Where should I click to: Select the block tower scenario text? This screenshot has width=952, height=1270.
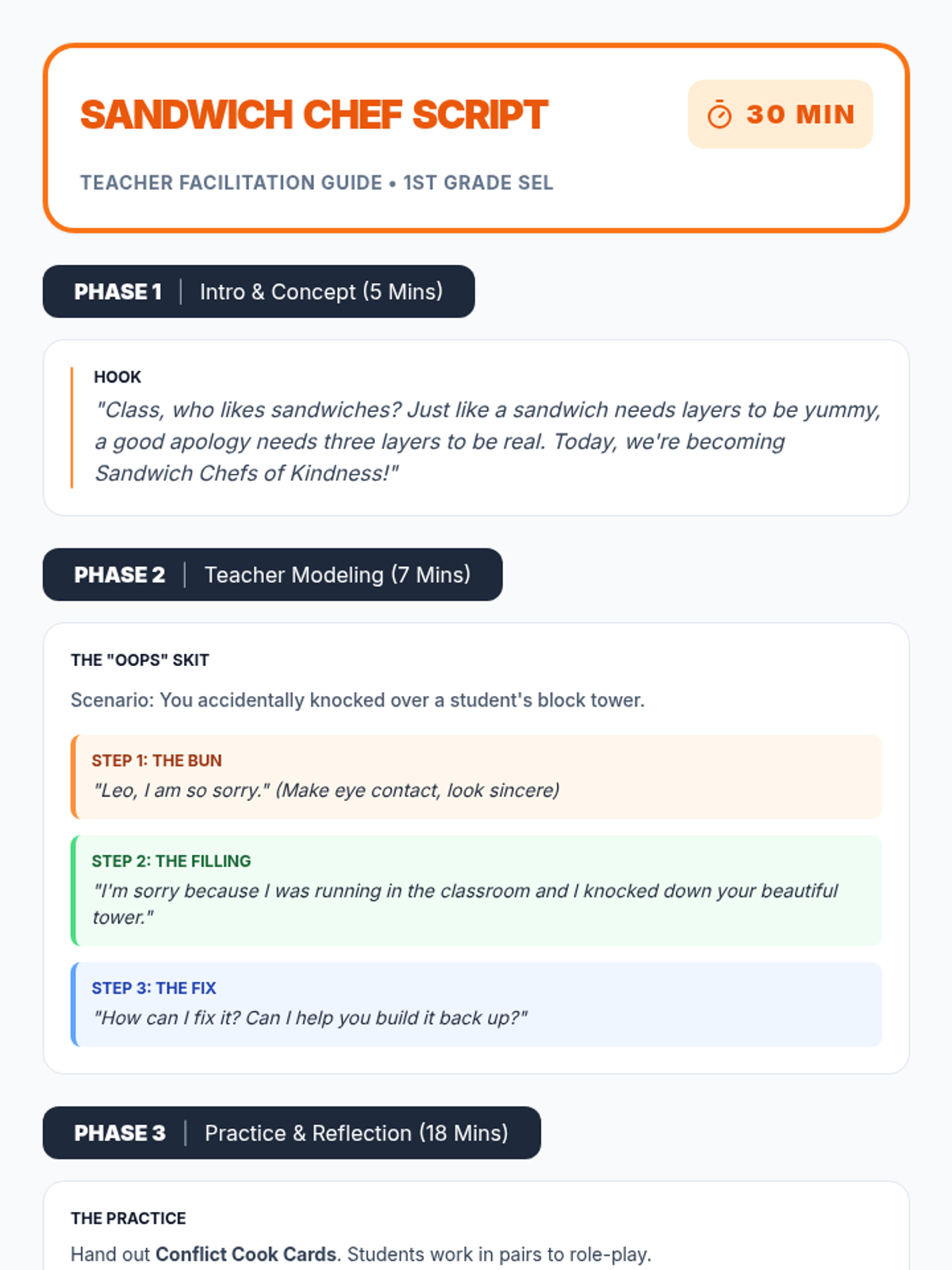pos(358,700)
